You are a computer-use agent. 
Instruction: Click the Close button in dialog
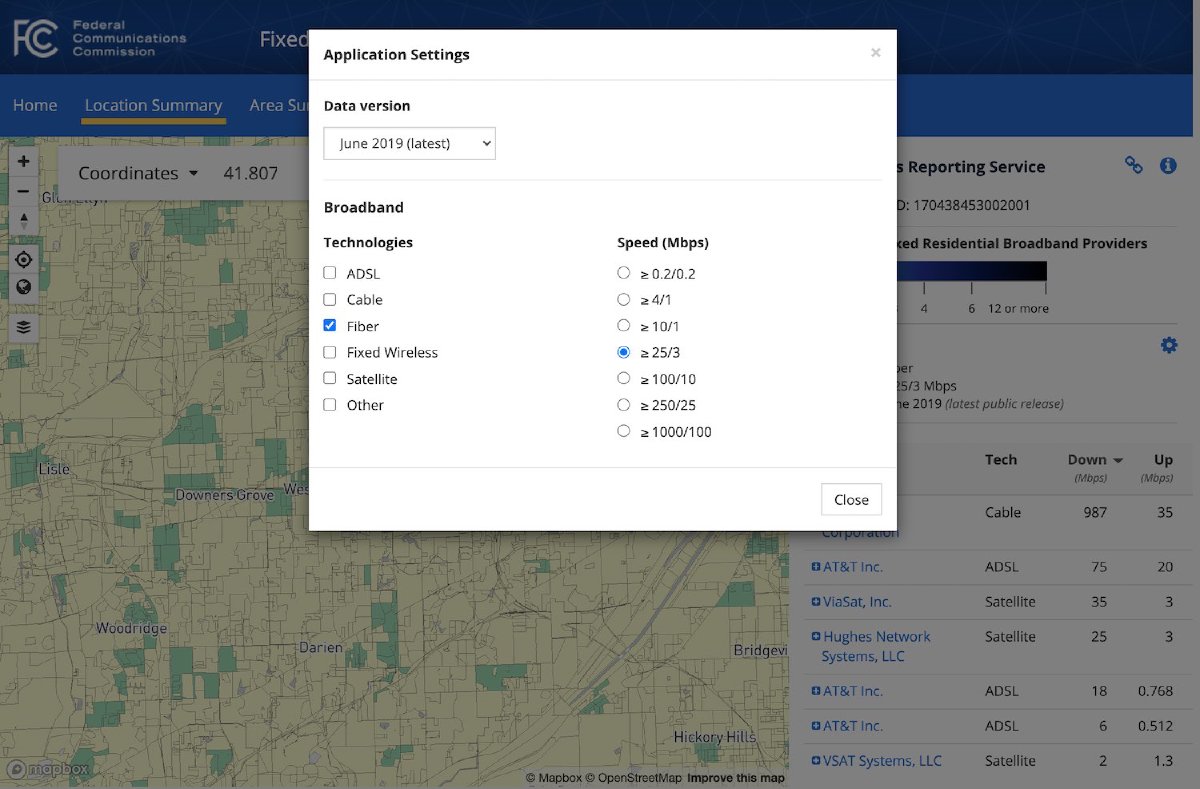(x=851, y=500)
